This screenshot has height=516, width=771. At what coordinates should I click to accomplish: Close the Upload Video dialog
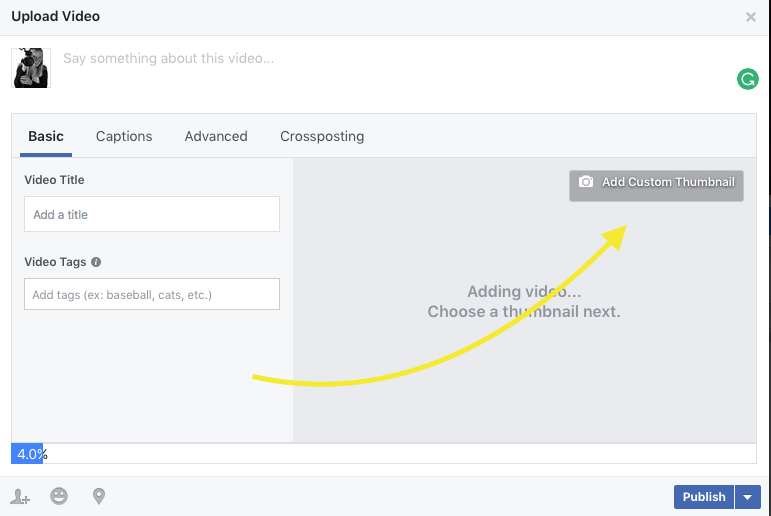[750, 17]
